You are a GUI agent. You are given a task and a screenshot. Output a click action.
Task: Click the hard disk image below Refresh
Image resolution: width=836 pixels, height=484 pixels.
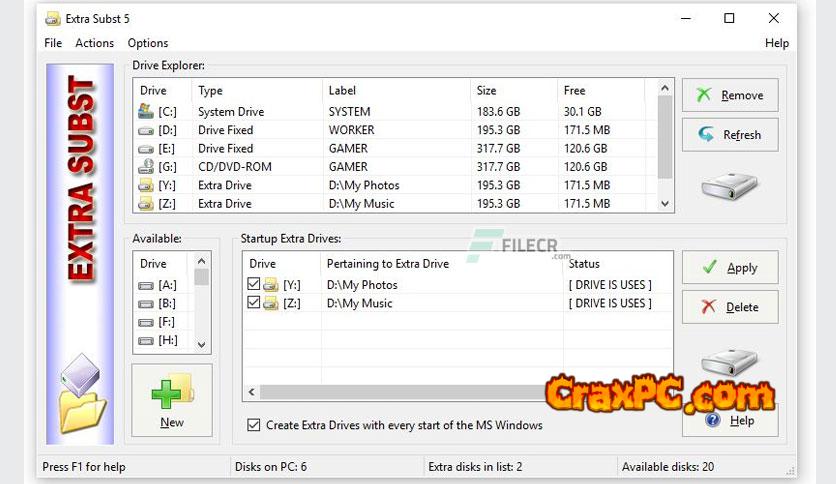(729, 186)
